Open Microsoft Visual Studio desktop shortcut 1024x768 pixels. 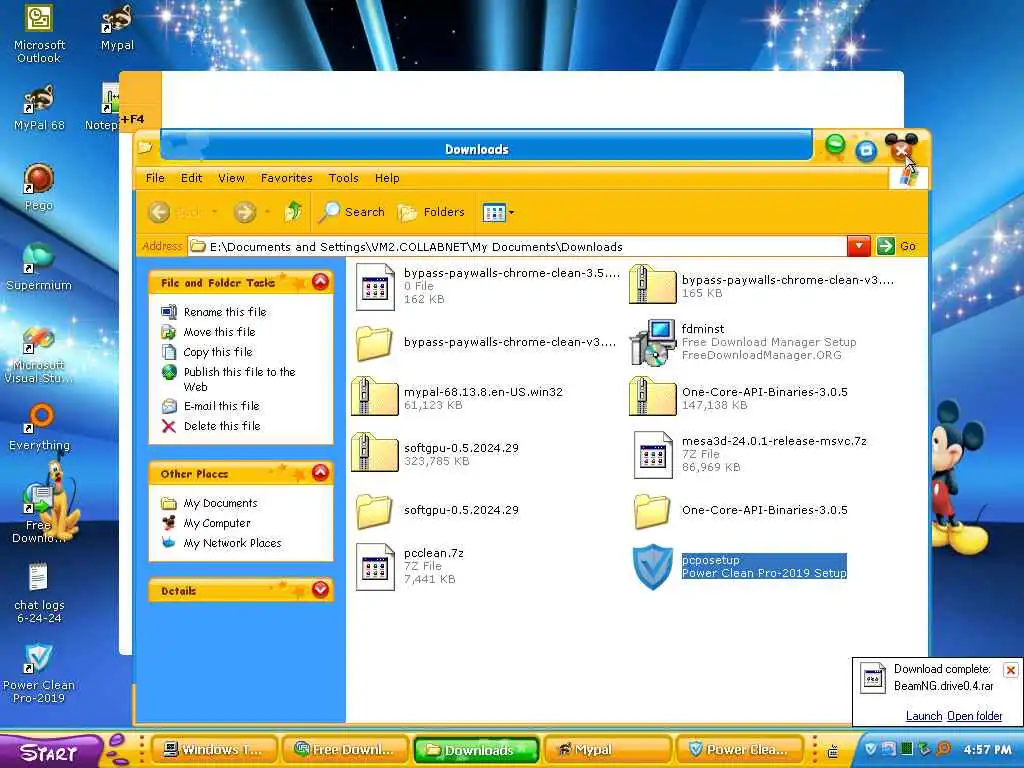[x=39, y=355]
